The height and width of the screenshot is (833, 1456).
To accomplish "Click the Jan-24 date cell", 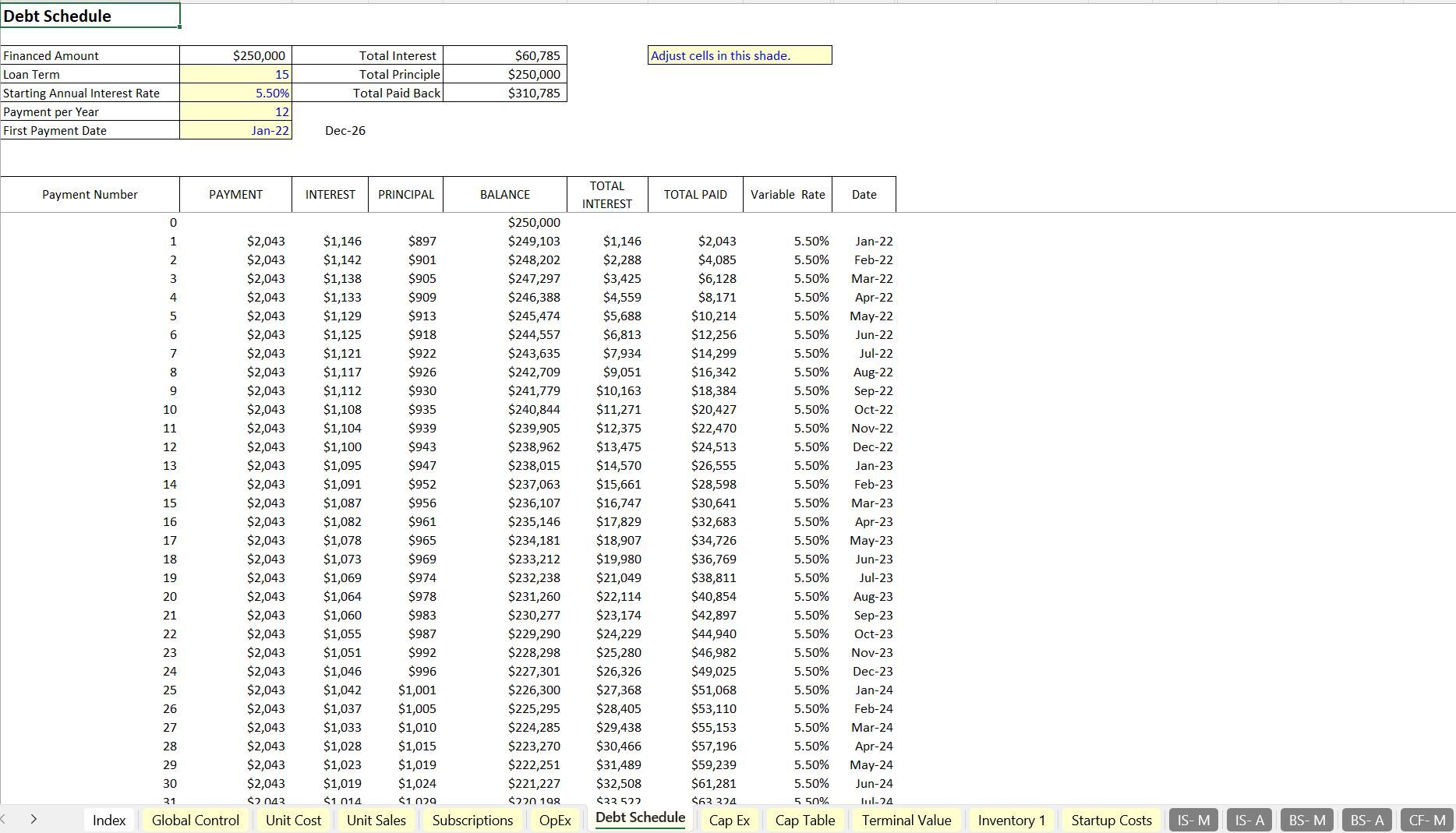I will pyautogui.click(x=864, y=690).
